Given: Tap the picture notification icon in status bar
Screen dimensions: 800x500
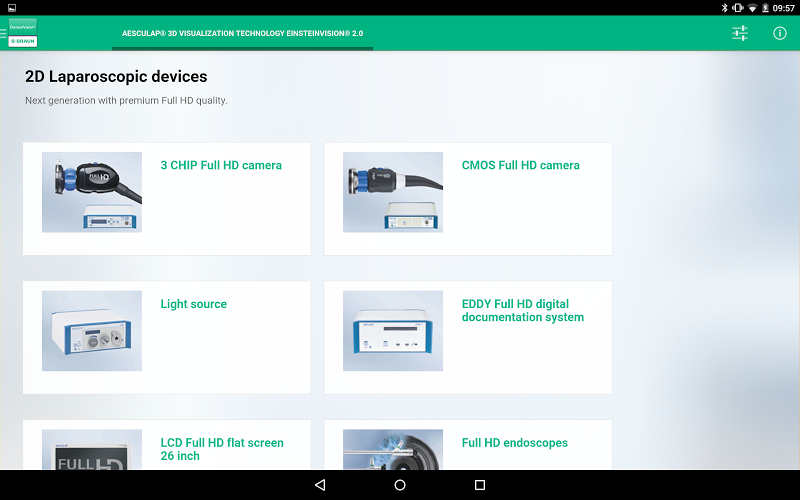Looking at the screenshot, I should coord(12,8).
